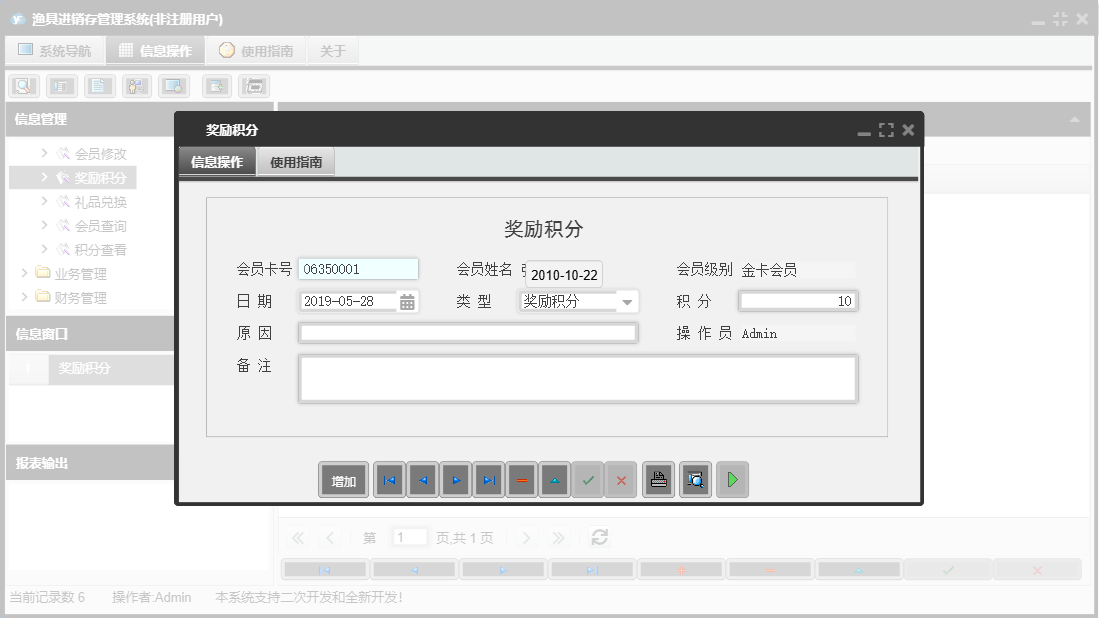Click the red X cancel icon

[x=620, y=479]
